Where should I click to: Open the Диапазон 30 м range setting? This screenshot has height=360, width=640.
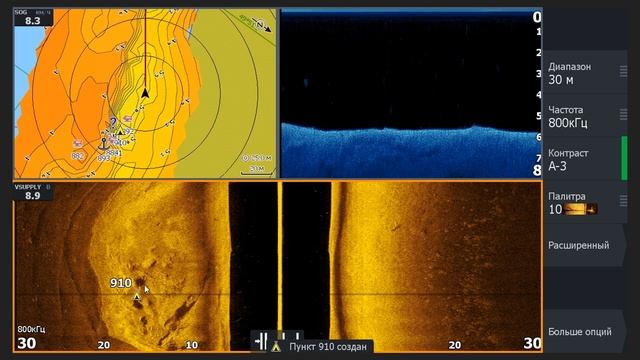(585, 72)
